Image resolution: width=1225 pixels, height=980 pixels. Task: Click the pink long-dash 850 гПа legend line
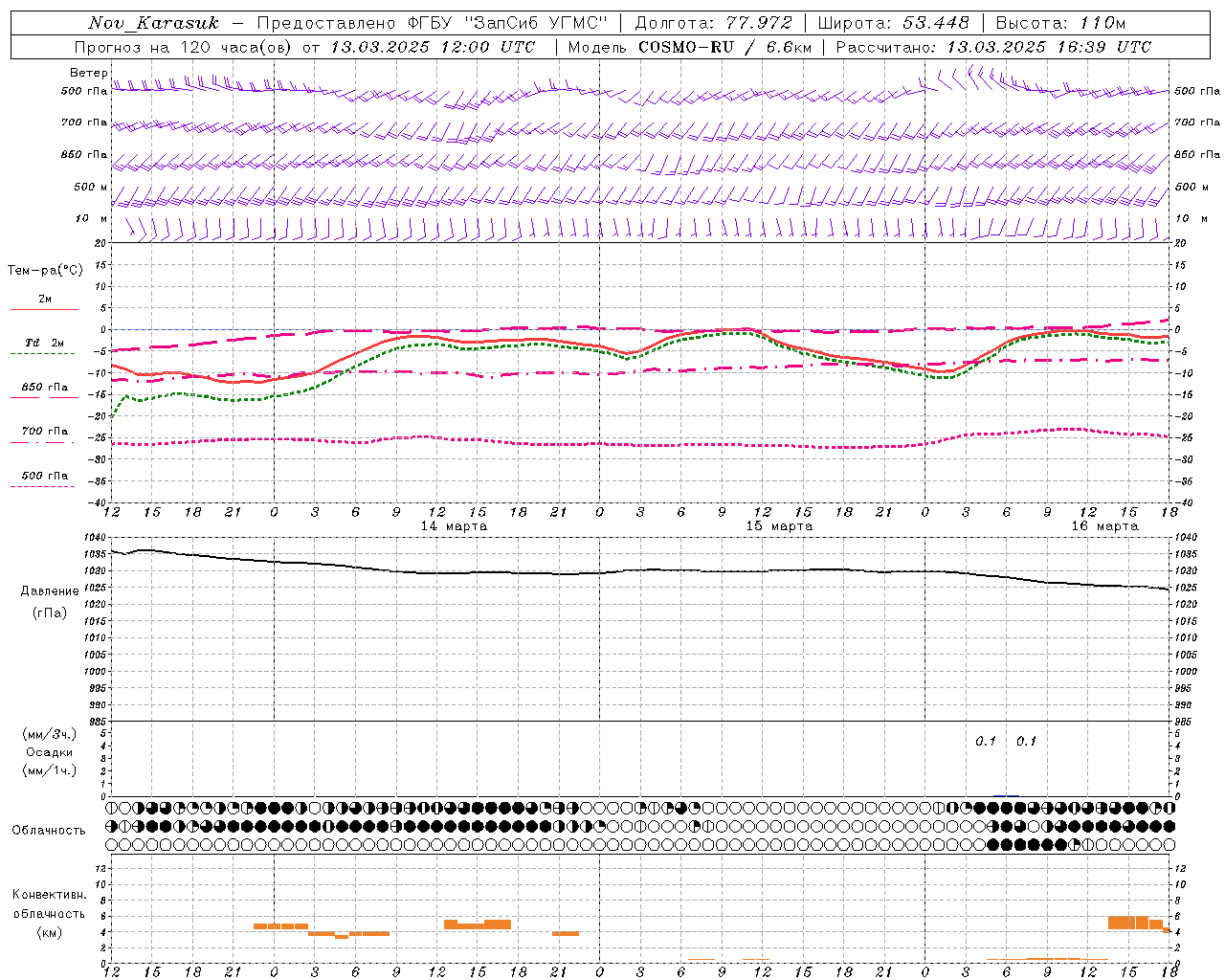coord(44,397)
